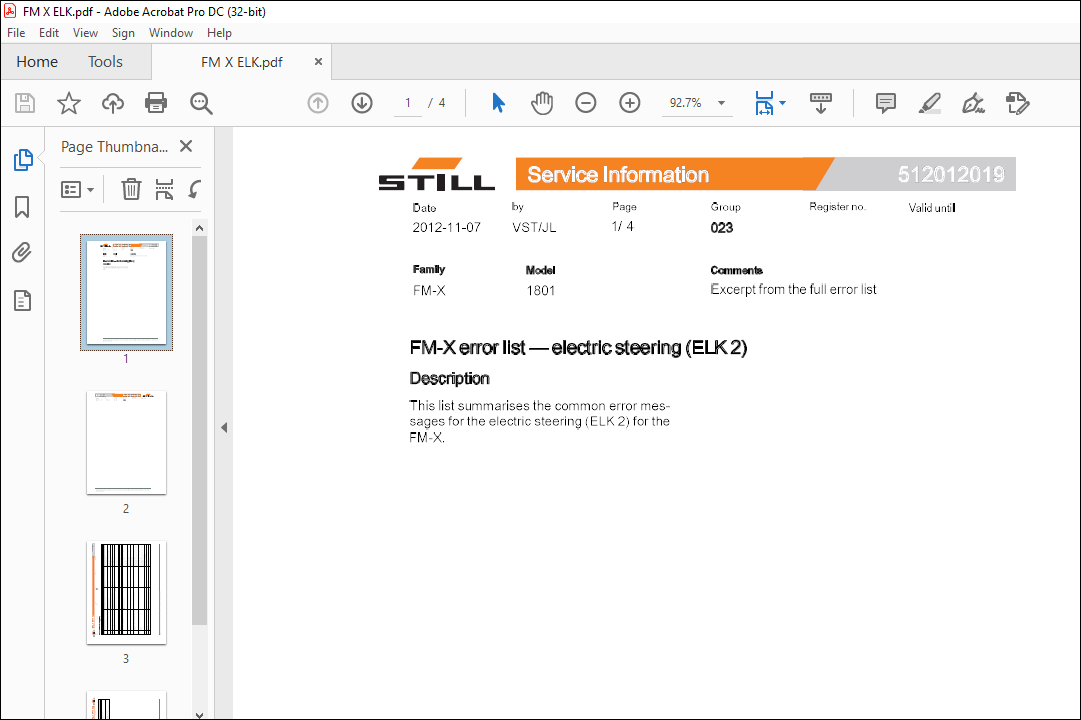Screen dimensions: 1081x720
Task: Add a comment with speech bubble icon
Action: click(x=885, y=103)
